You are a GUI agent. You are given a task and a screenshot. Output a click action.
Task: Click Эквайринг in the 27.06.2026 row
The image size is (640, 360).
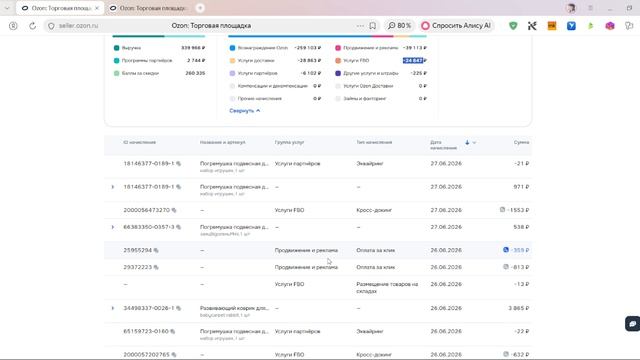(x=370, y=164)
